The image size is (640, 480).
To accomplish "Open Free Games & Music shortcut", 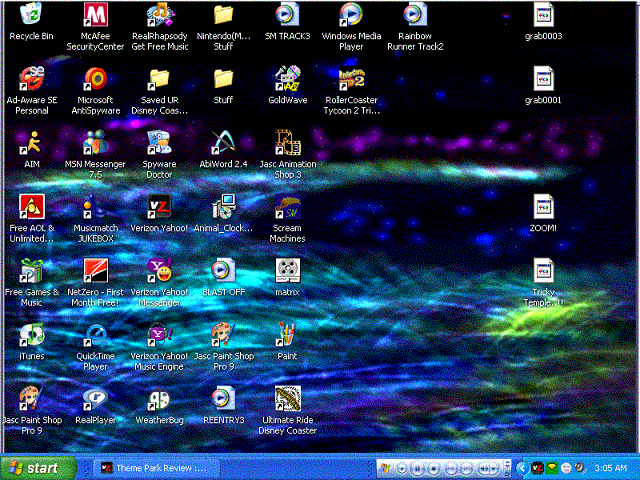I will [x=31, y=282].
